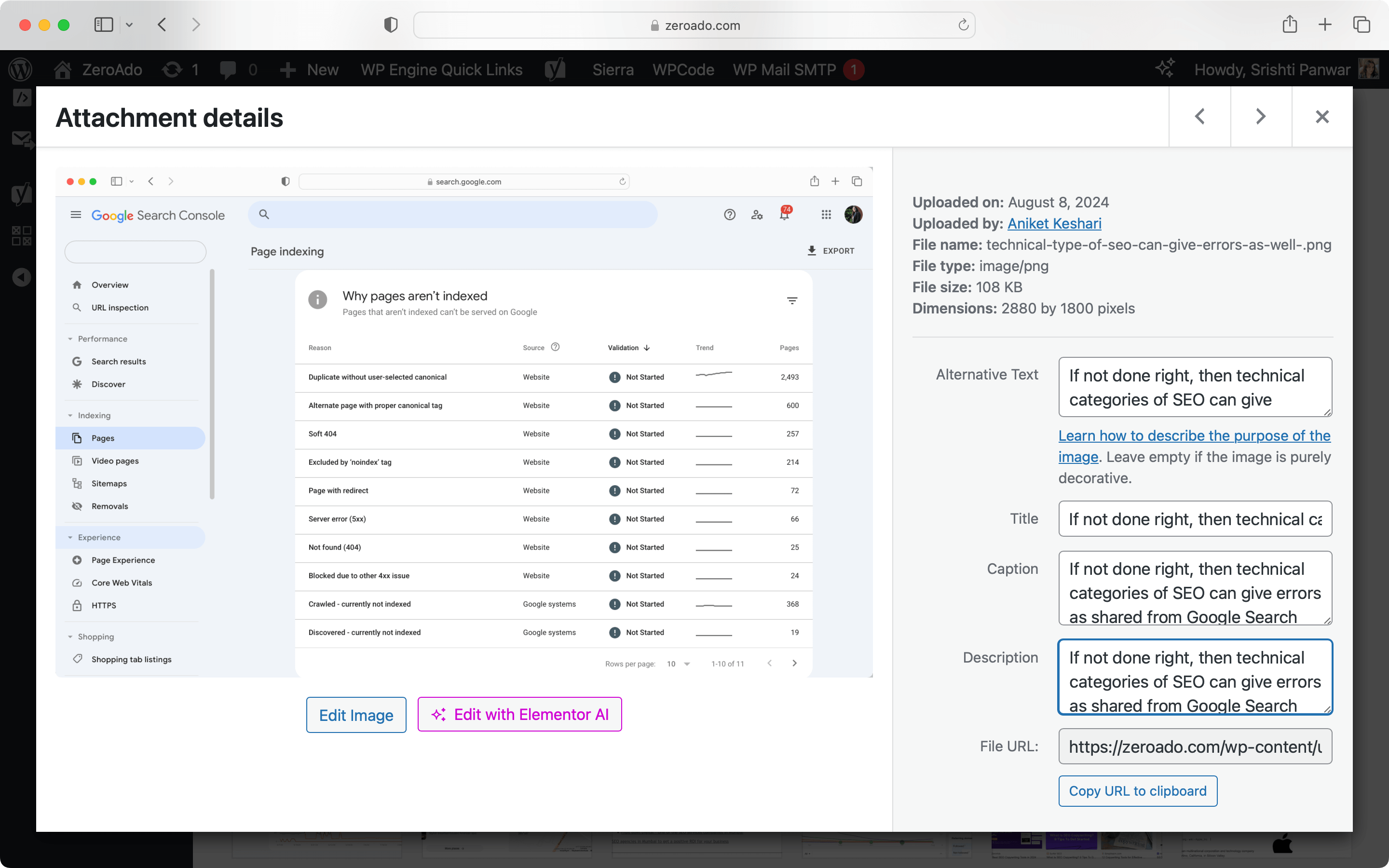Go to next attachment arrow
The height and width of the screenshot is (868, 1389).
pos(1261,117)
